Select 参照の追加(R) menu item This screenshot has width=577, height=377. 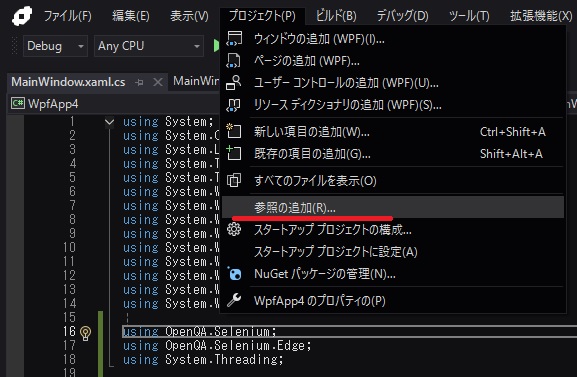[393, 207]
